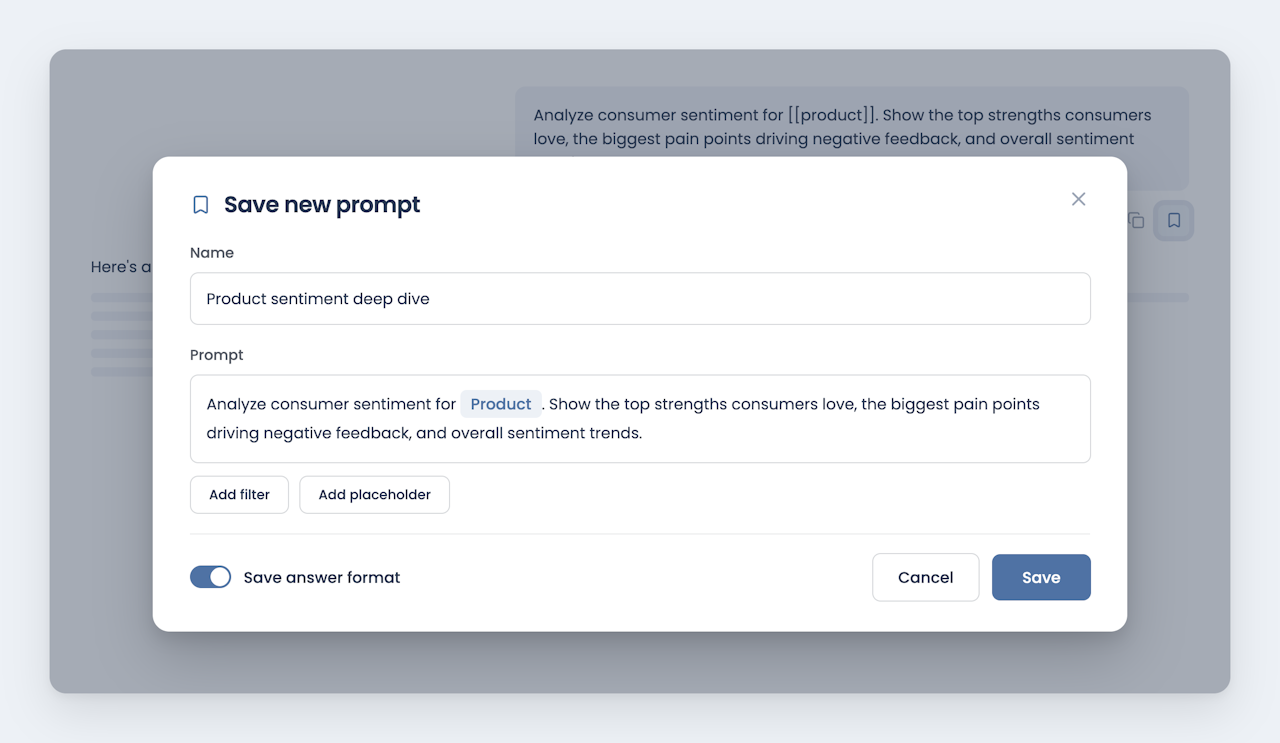This screenshot has width=1280, height=743.
Task: Cancel saving the prompt
Action: click(x=926, y=577)
